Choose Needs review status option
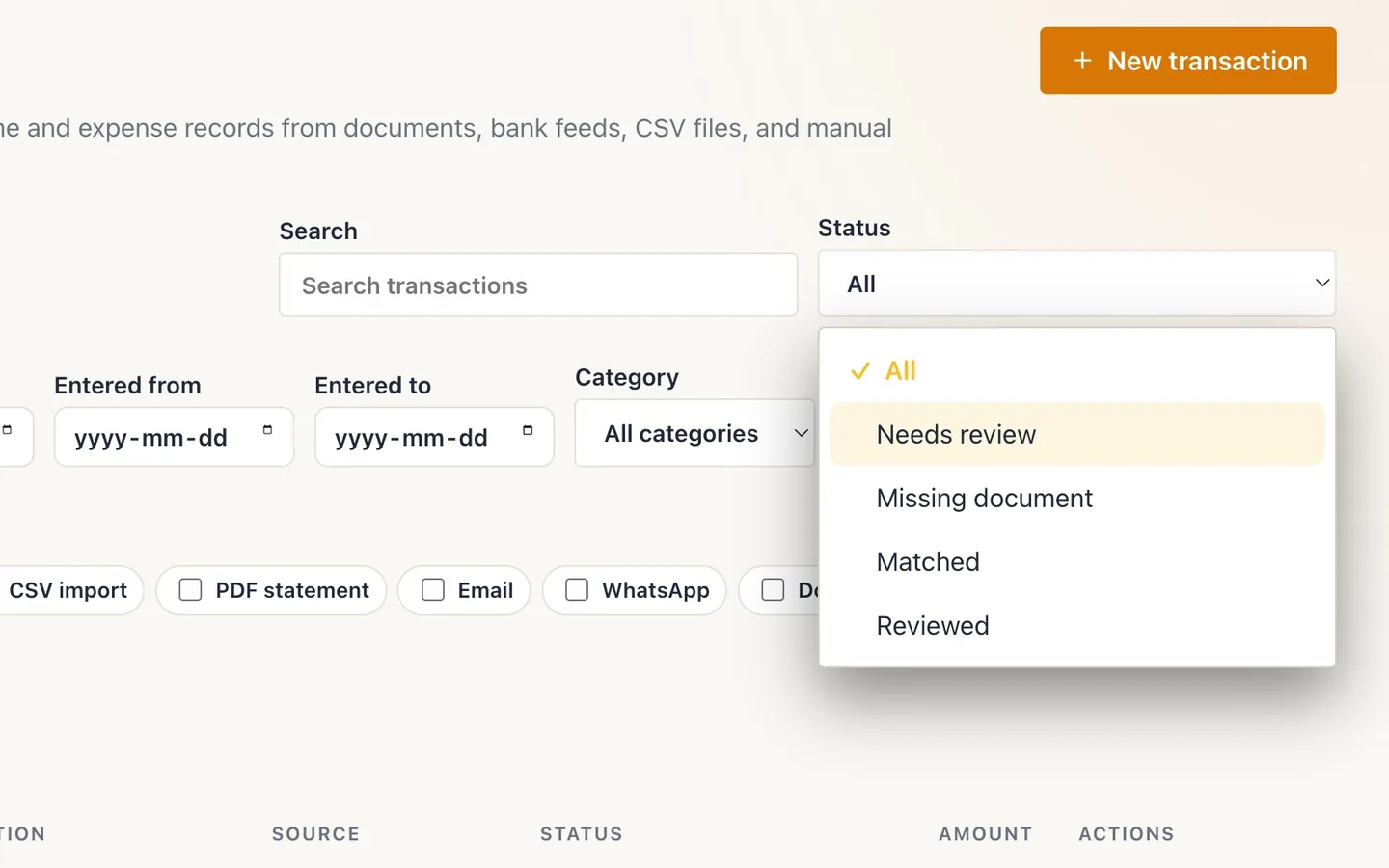This screenshot has height=868, width=1389. pyautogui.click(x=1076, y=435)
